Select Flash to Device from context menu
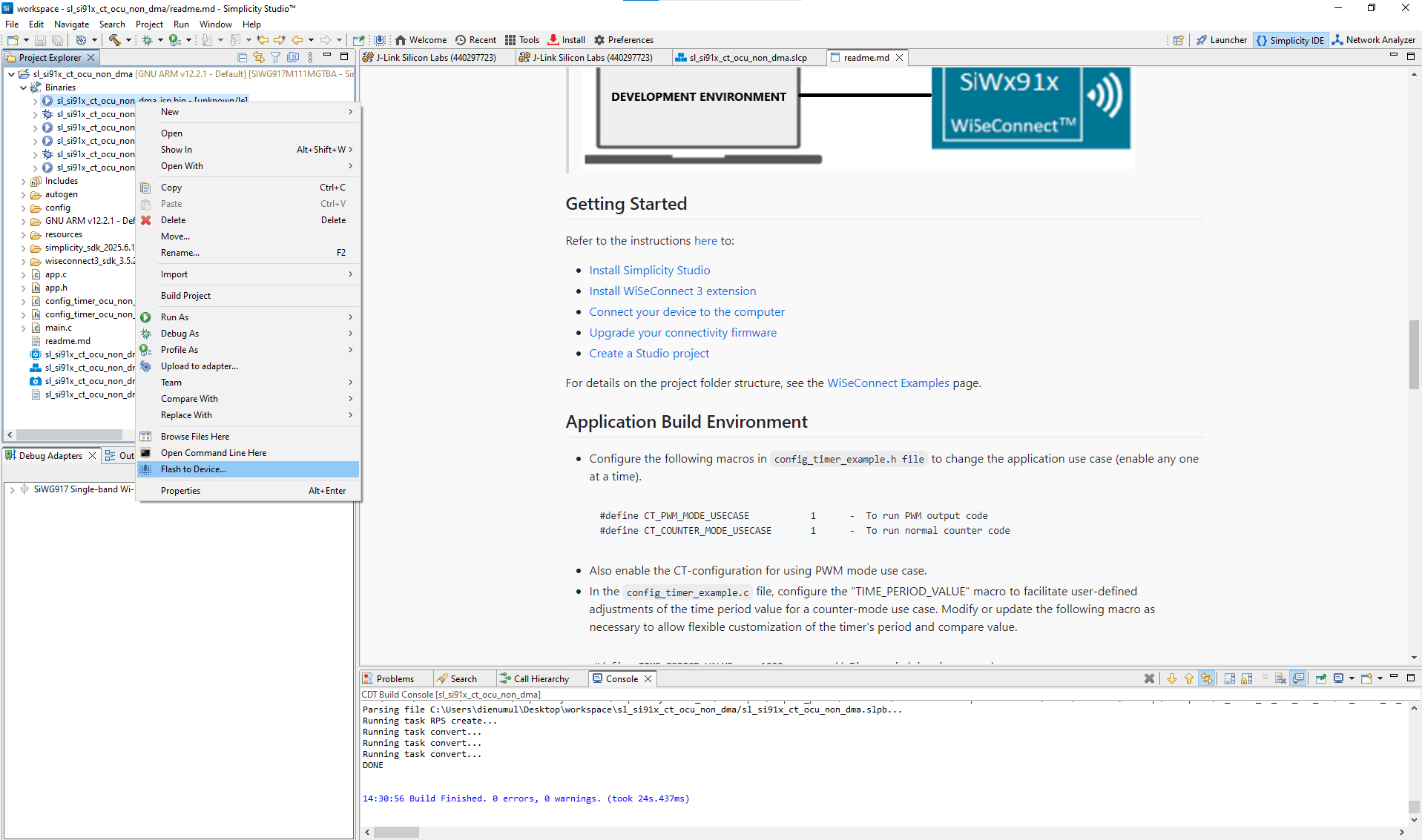Screen dimensions: 1422x840 tap(194, 469)
